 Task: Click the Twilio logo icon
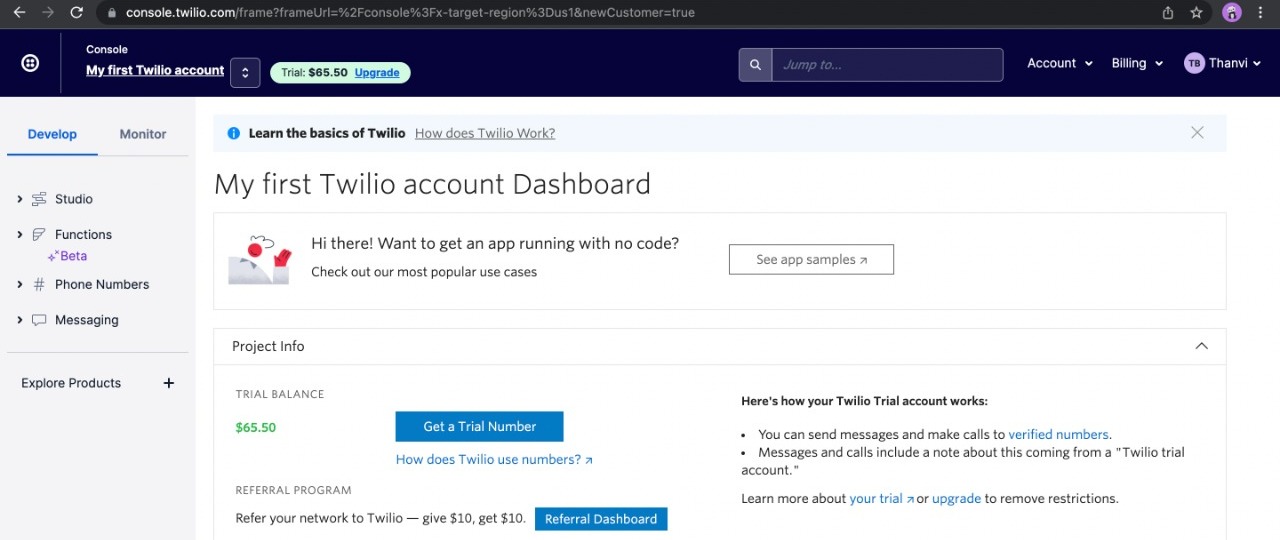pos(30,63)
